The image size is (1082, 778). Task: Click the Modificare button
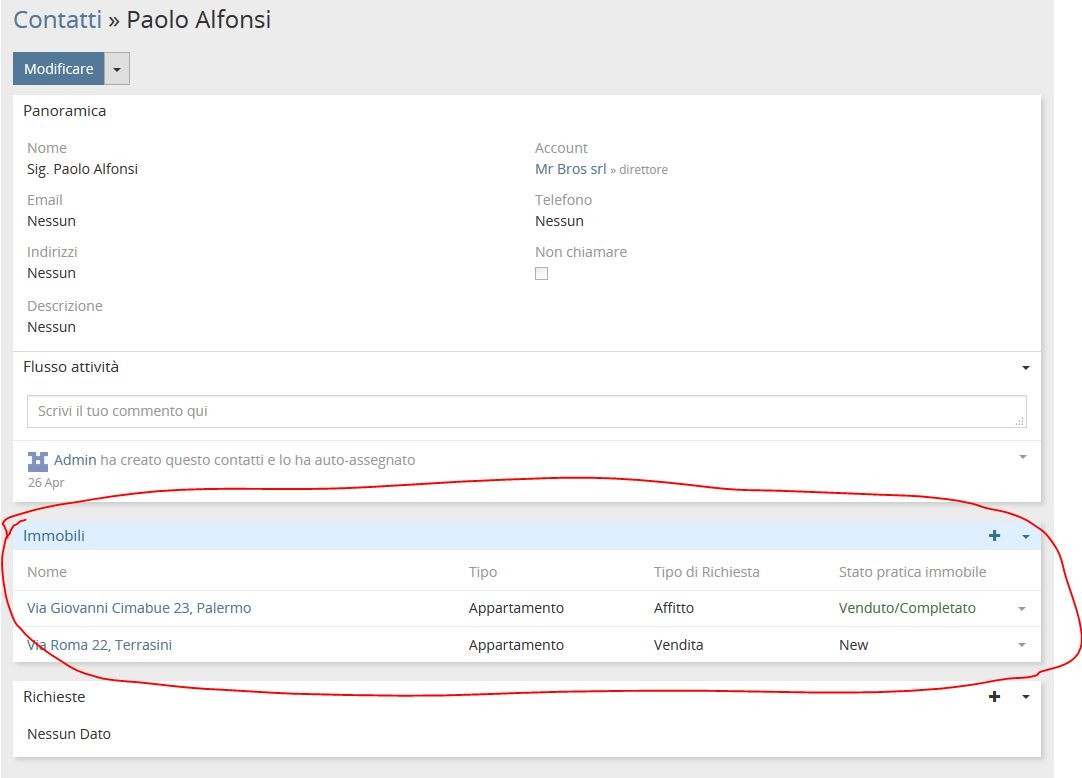point(59,69)
